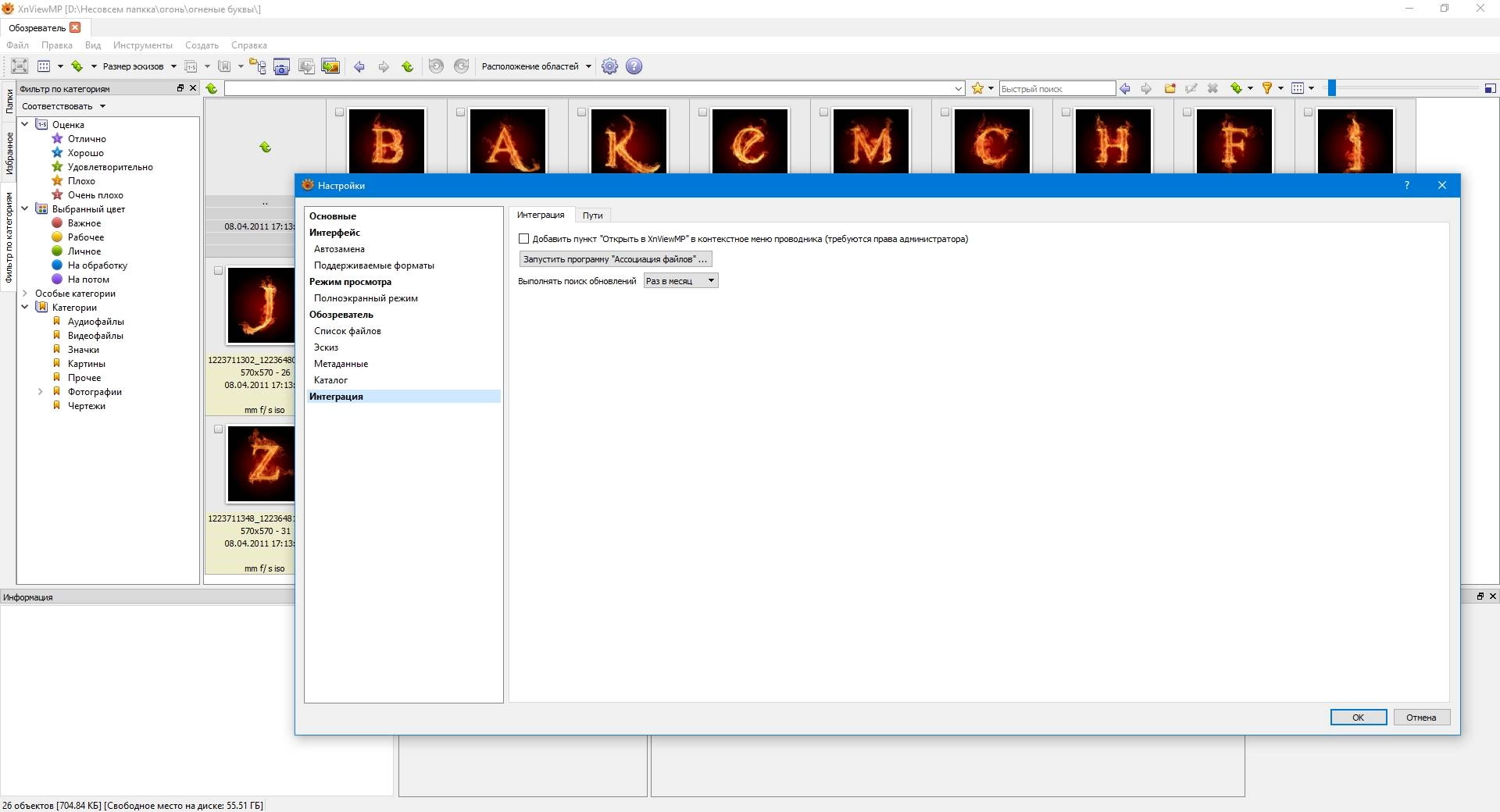1500x812 pixels.
Task: Open the 'Справка' menu
Action: [x=249, y=45]
